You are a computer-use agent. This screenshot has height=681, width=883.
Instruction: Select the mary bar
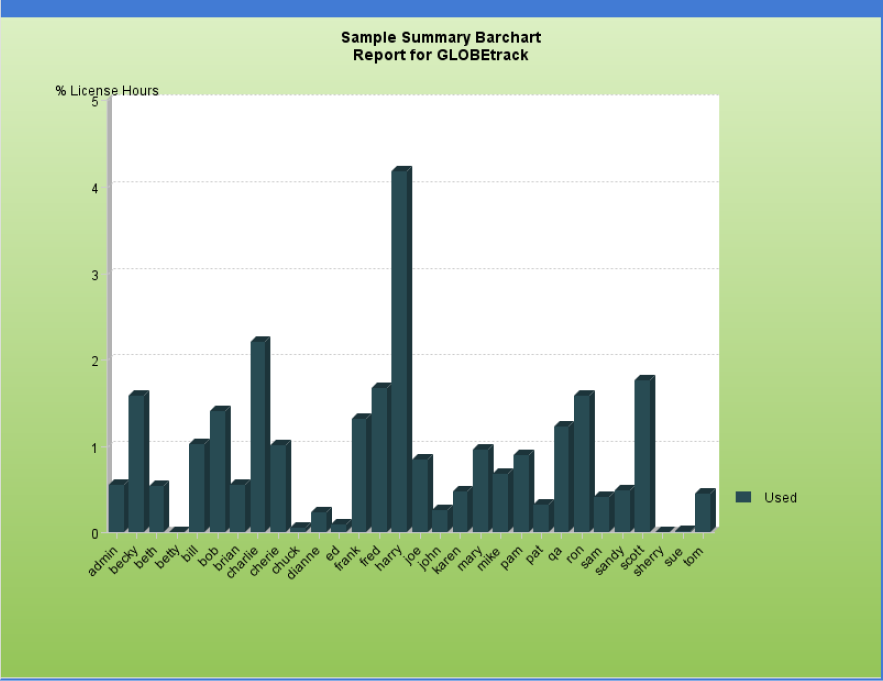point(481,489)
